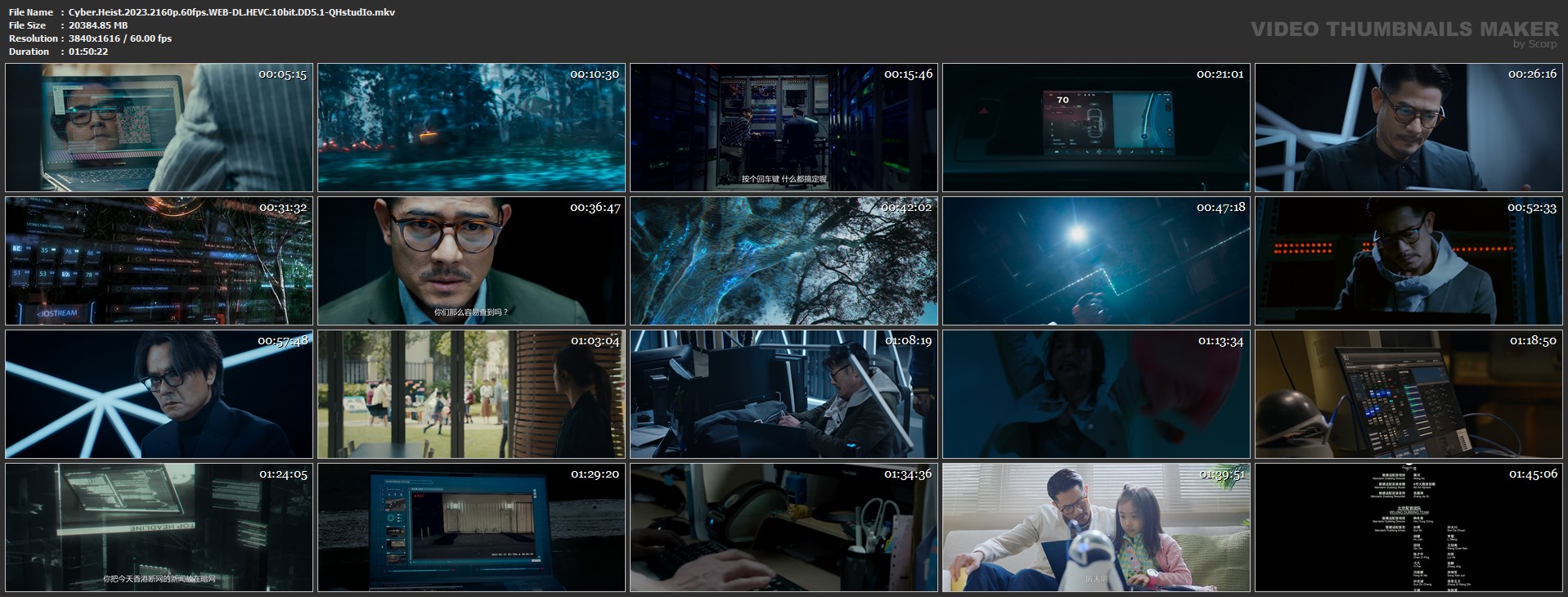Viewport: 1568px width, 597px height.
Task: Open the thumbnail stamped 00:57:48
Action: (159, 394)
